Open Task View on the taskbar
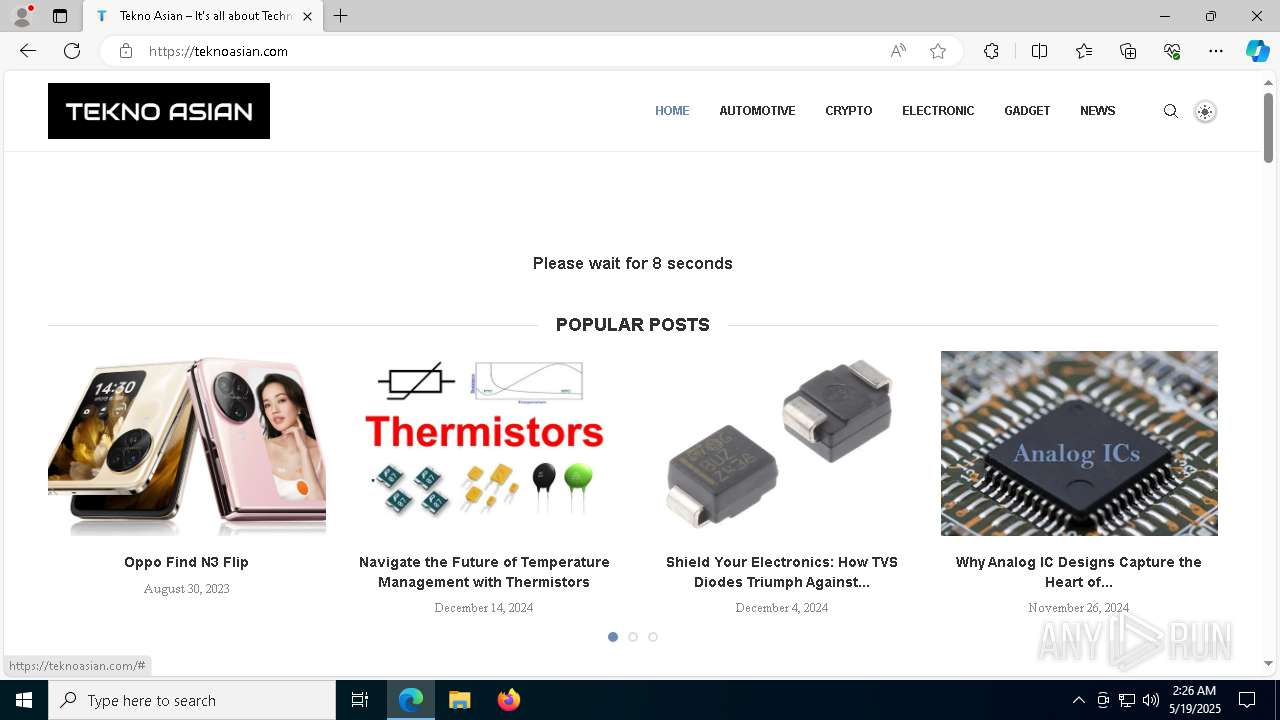Image resolution: width=1280 pixels, height=720 pixels. [360, 700]
